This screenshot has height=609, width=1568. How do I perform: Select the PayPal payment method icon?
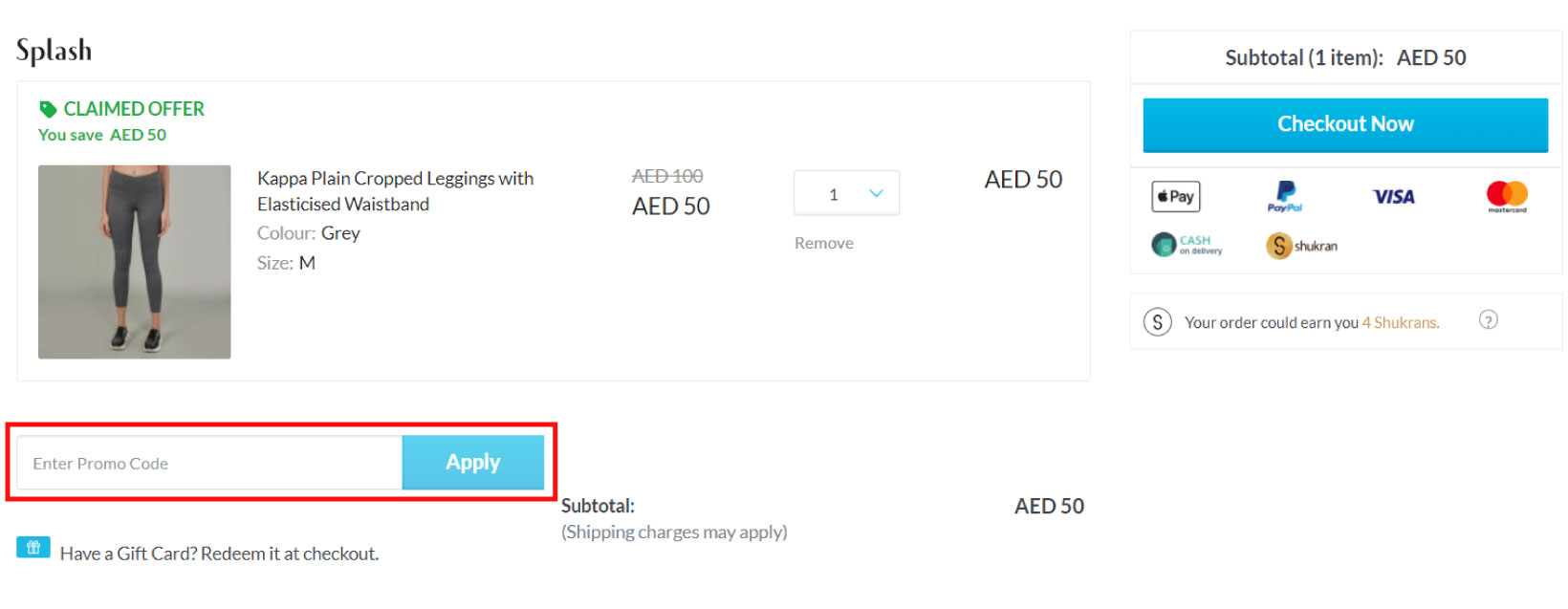(1284, 197)
